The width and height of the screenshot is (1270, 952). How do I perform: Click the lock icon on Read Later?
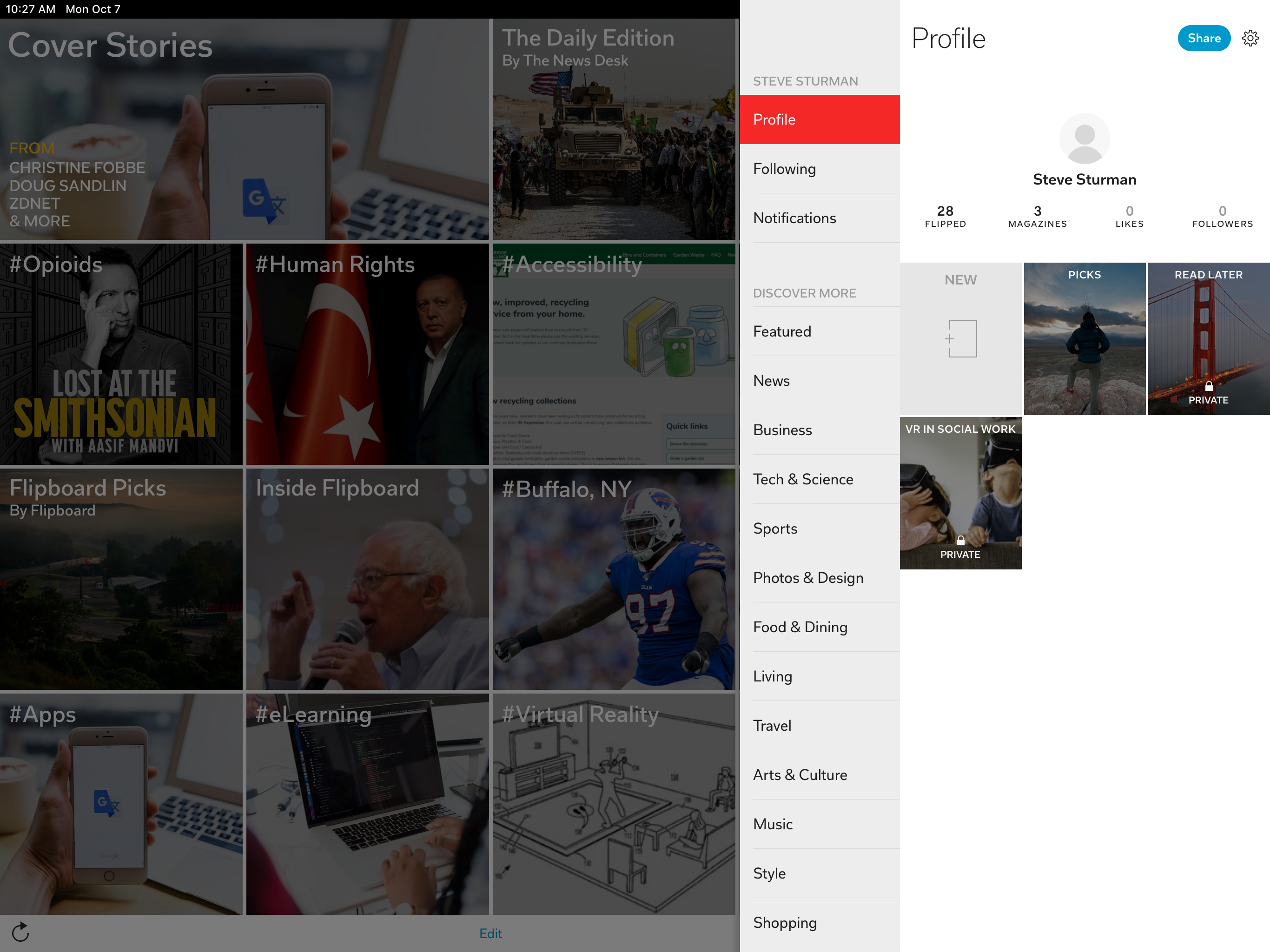pyautogui.click(x=1209, y=386)
